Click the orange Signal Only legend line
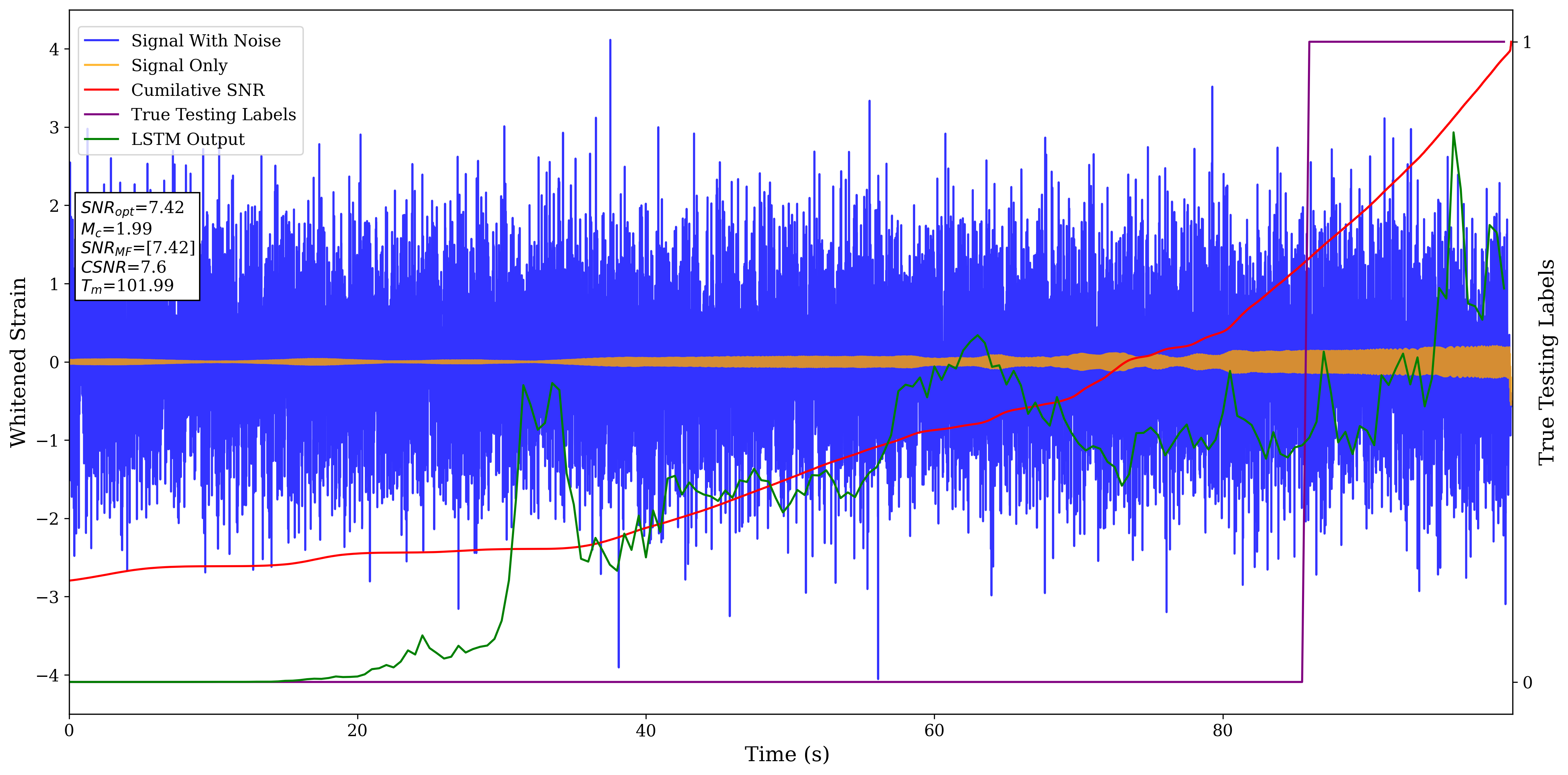Screen dimensions: 1568x775 [102, 65]
